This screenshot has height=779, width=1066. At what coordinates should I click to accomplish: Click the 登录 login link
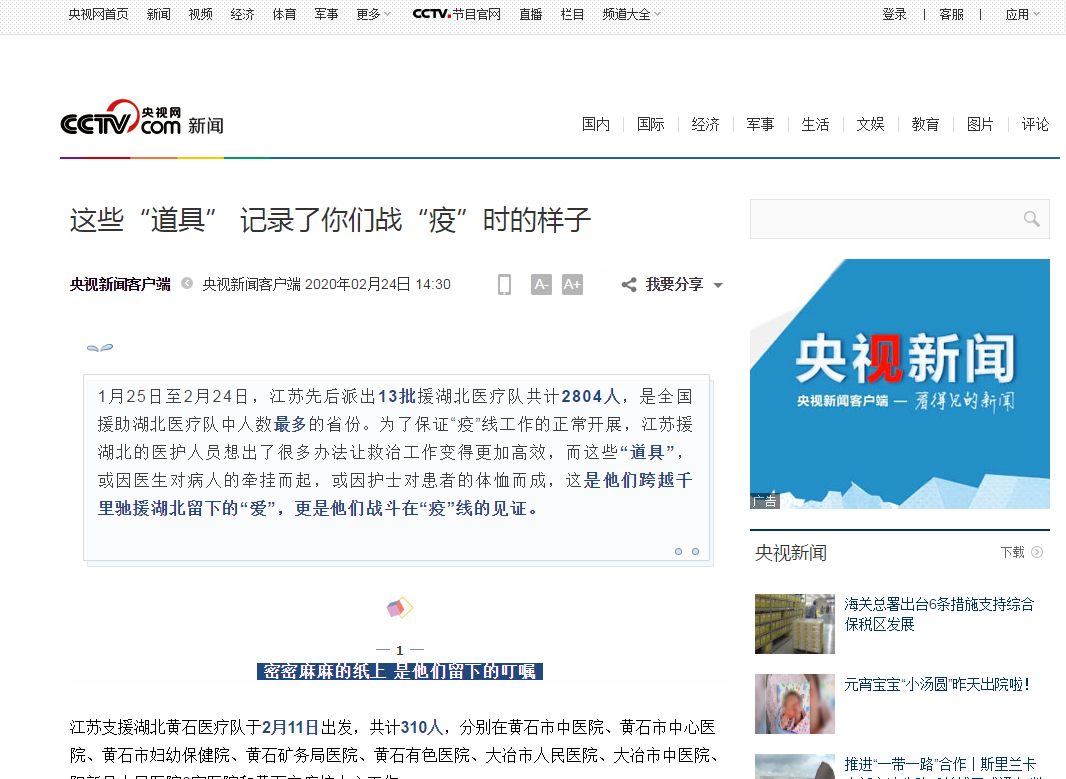coord(893,15)
